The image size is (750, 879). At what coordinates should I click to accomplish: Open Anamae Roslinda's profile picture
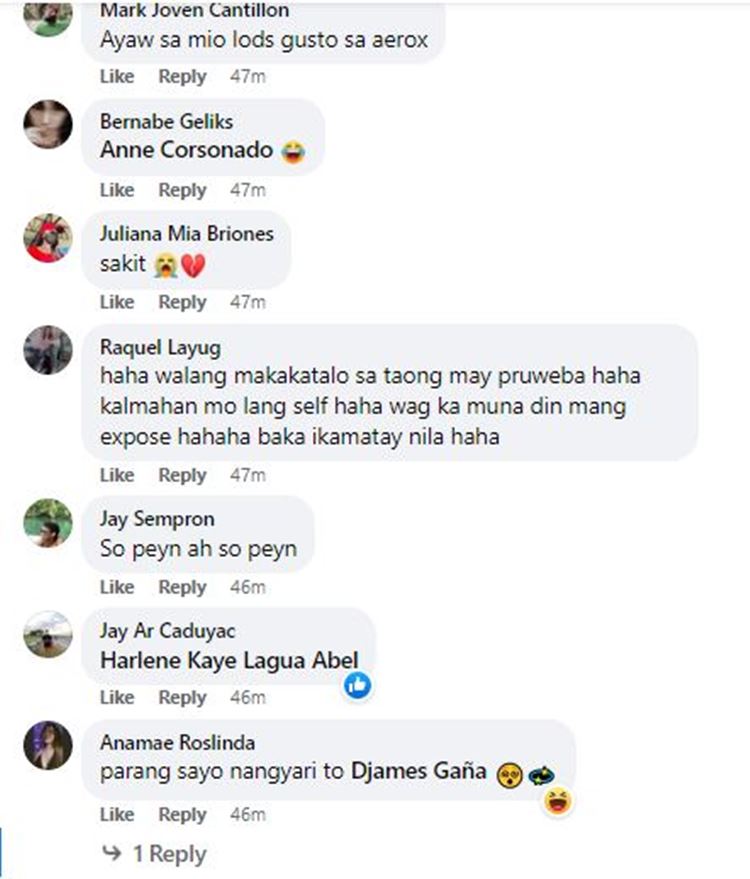(x=48, y=746)
